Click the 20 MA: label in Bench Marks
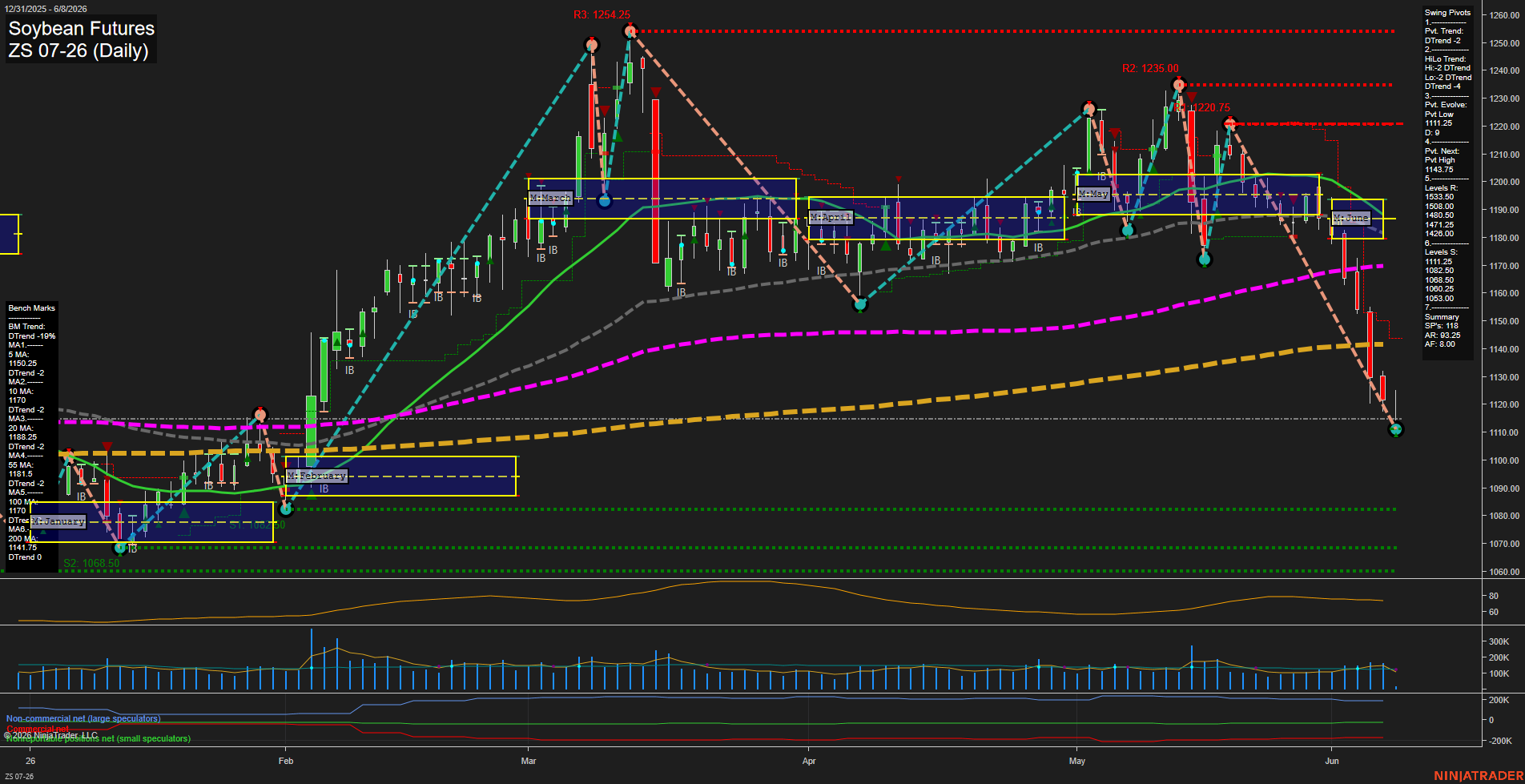Viewport: 1525px width, 784px height. pyautogui.click(x=21, y=428)
